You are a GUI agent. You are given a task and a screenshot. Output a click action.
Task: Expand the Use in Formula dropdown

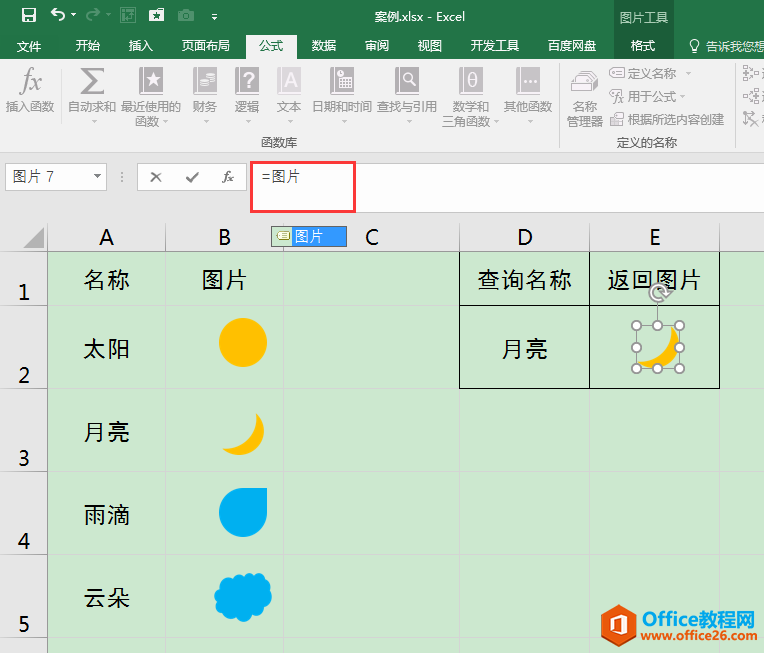pyautogui.click(x=684, y=97)
